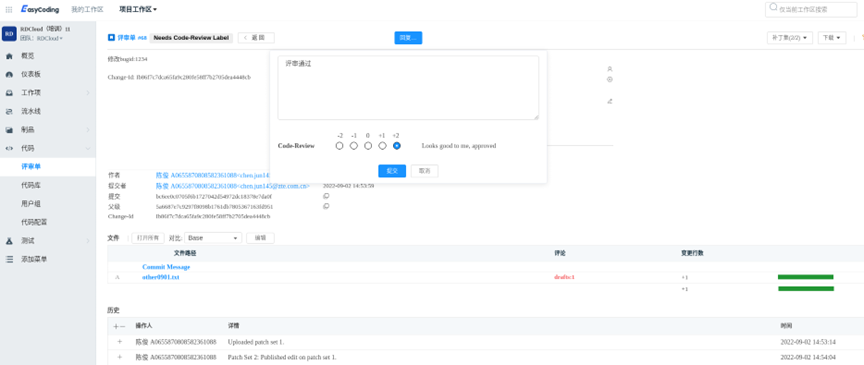Select Code-Review score +1

click(x=382, y=146)
